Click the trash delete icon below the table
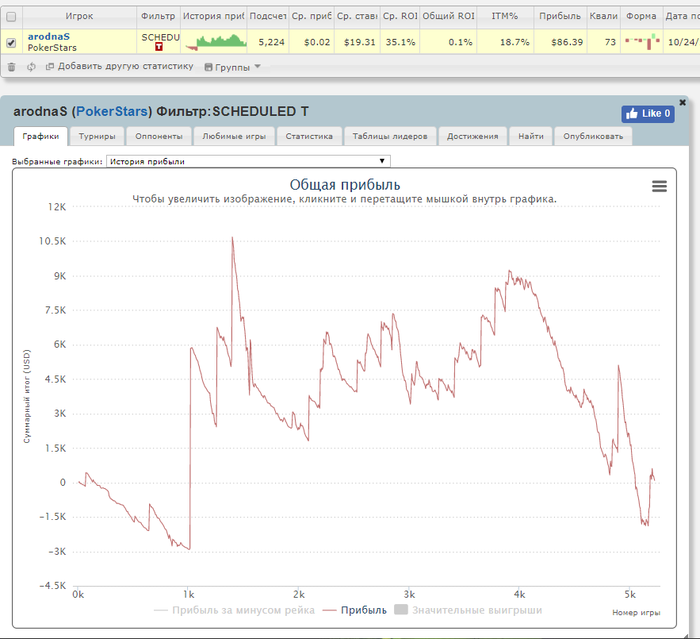This screenshot has height=639, width=700. pyautogui.click(x=12, y=67)
